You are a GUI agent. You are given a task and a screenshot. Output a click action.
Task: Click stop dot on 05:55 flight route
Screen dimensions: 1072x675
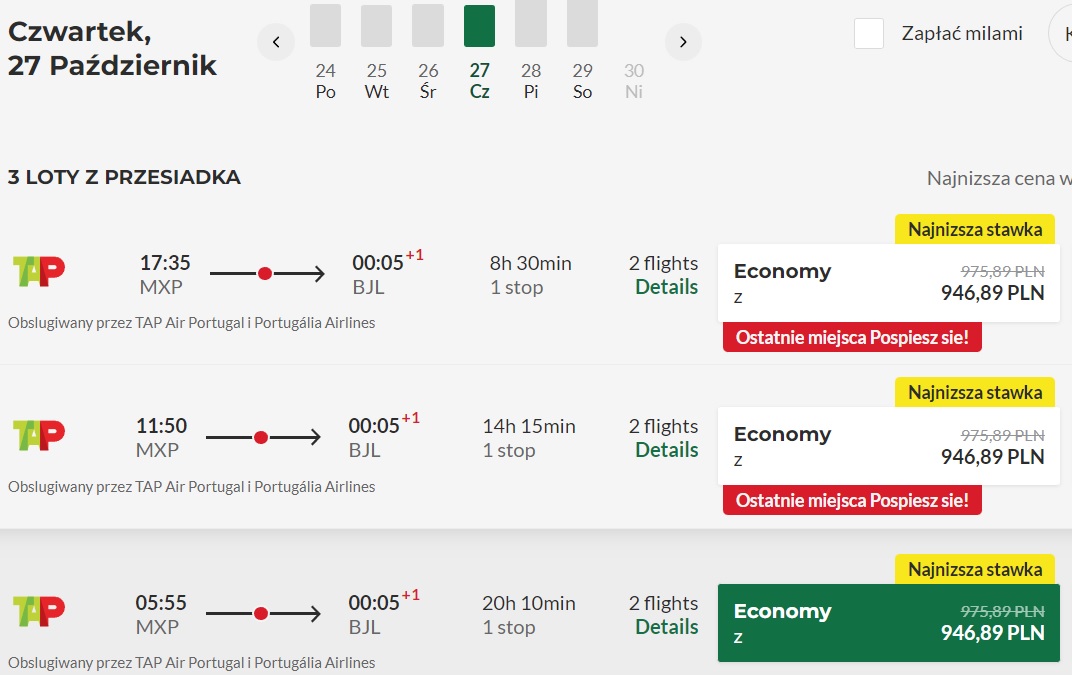pyautogui.click(x=261, y=614)
